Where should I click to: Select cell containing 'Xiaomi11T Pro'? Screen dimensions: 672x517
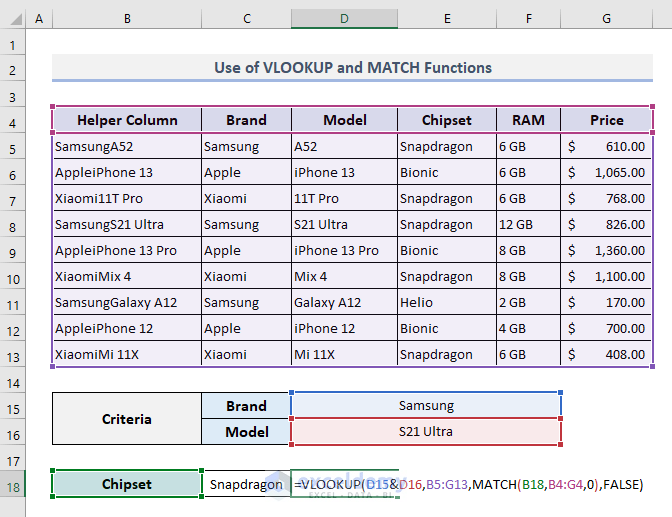(127, 198)
